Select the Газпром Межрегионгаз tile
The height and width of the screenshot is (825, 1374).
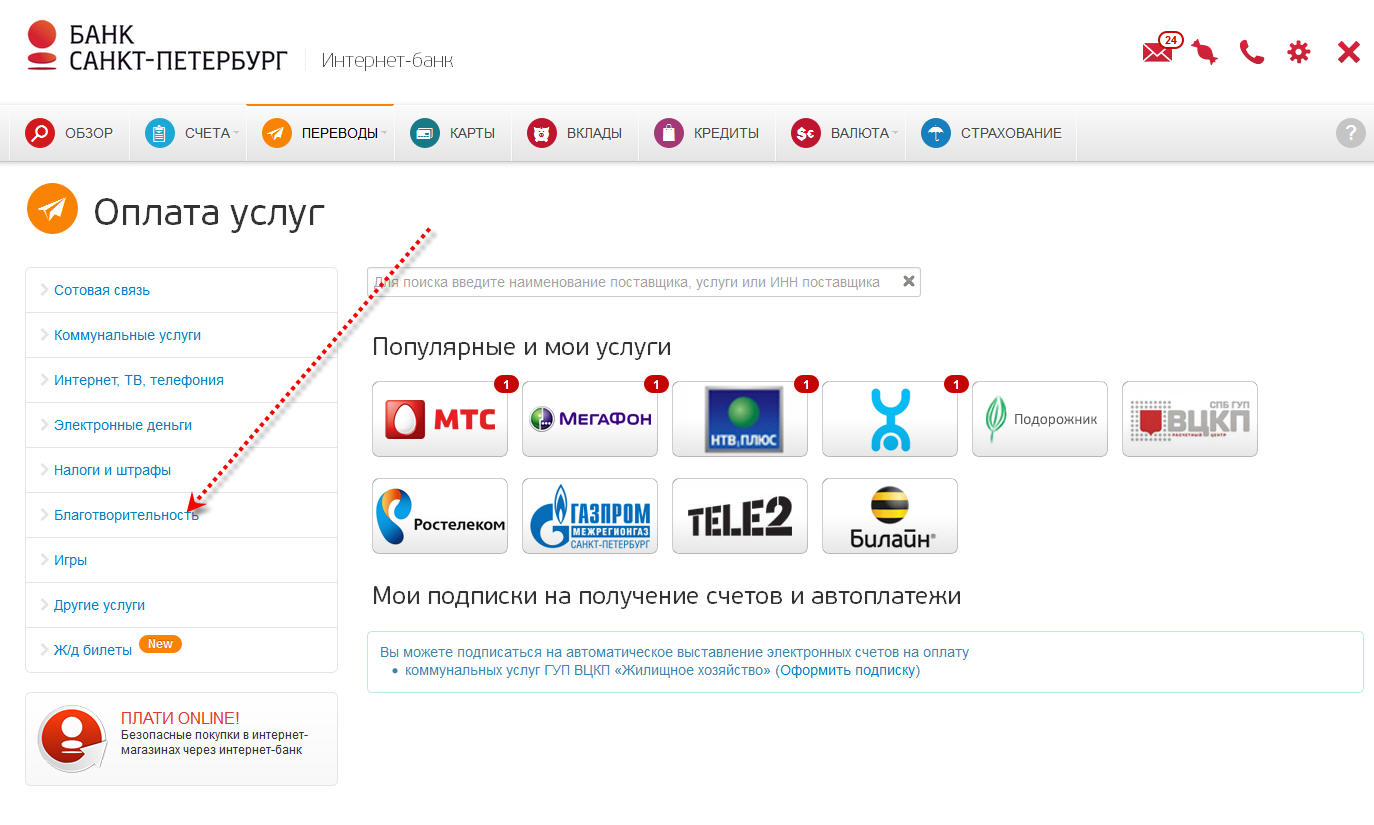tap(590, 516)
